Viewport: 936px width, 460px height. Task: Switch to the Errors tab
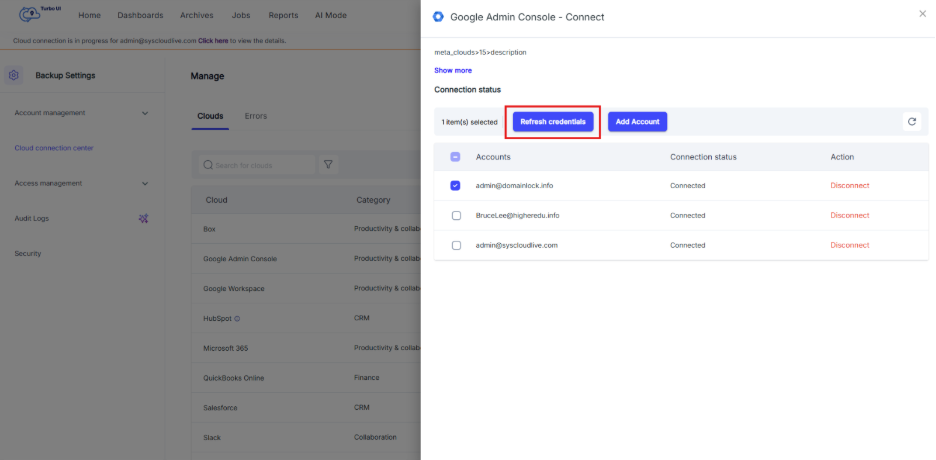click(x=256, y=116)
